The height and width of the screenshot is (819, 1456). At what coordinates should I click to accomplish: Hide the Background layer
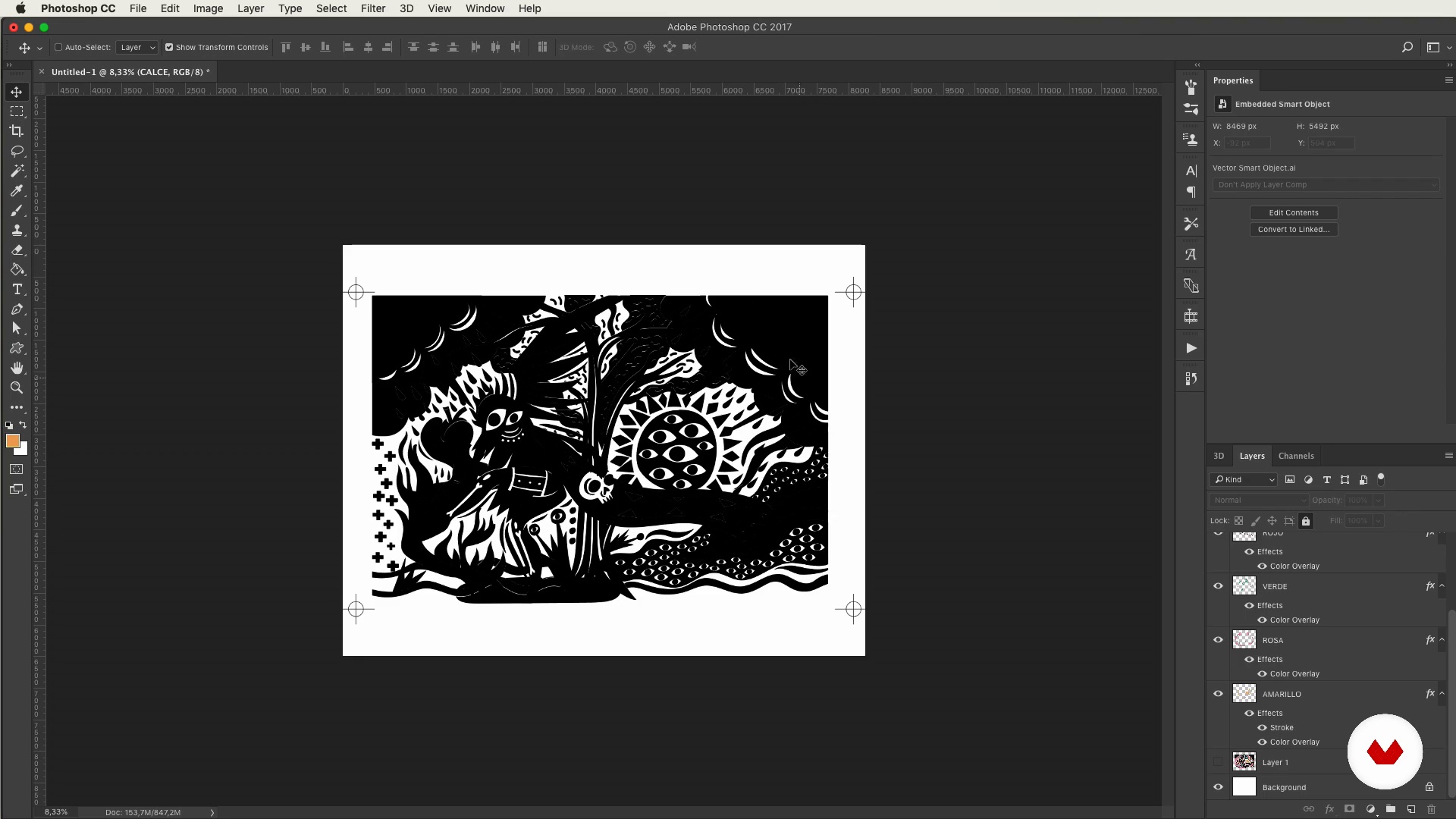click(1219, 787)
